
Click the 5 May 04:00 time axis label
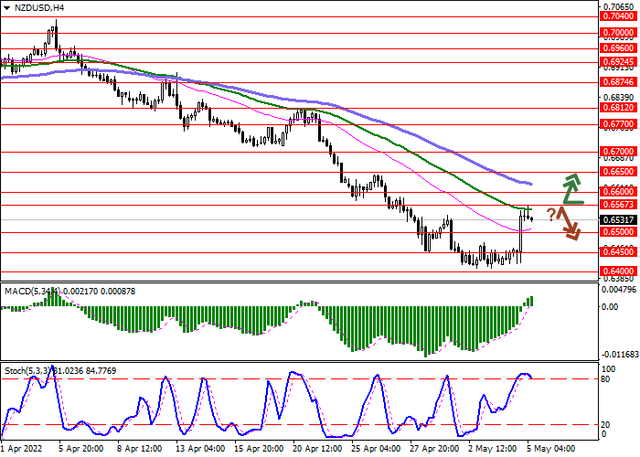click(551, 448)
